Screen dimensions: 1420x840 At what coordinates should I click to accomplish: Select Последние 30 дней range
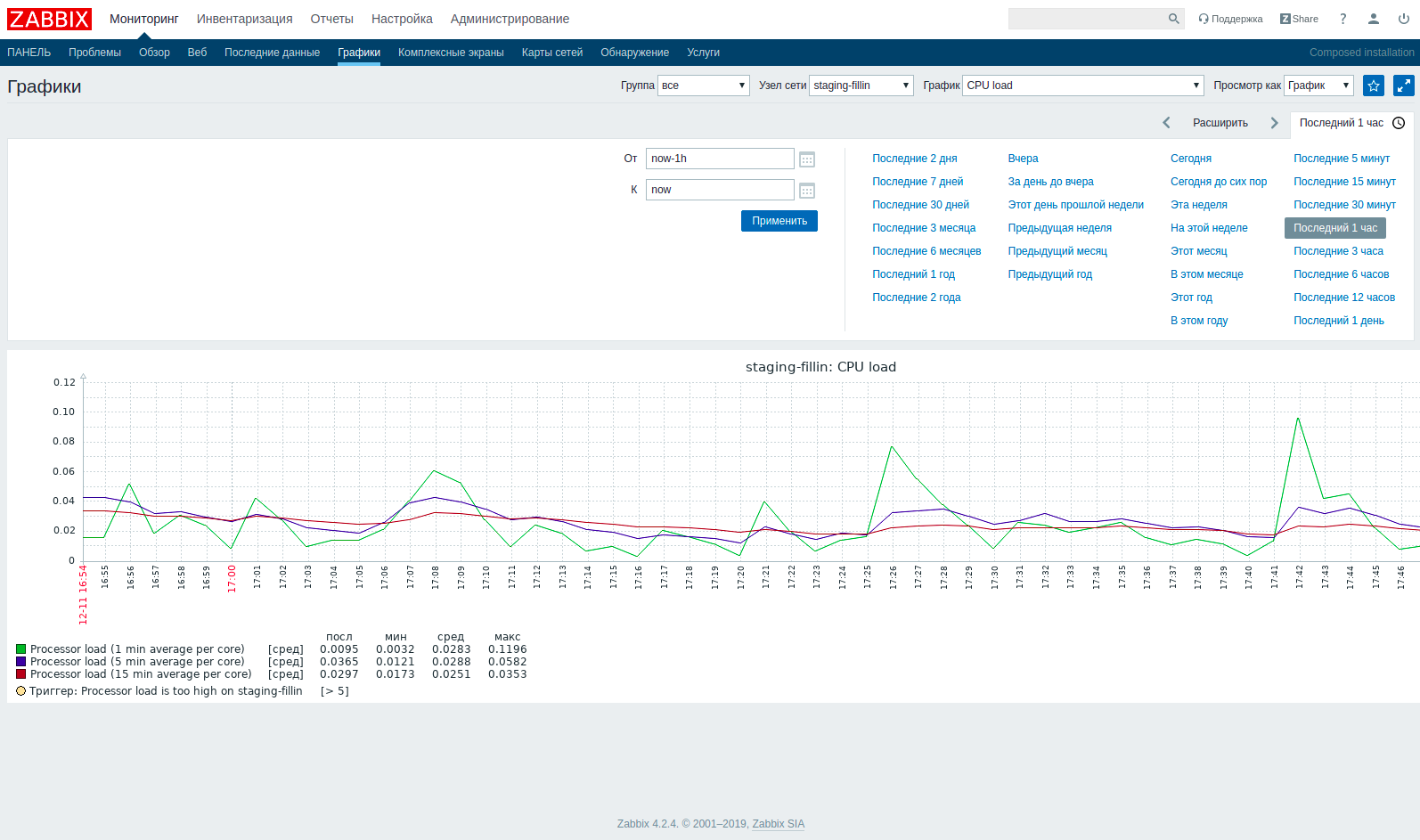920,205
